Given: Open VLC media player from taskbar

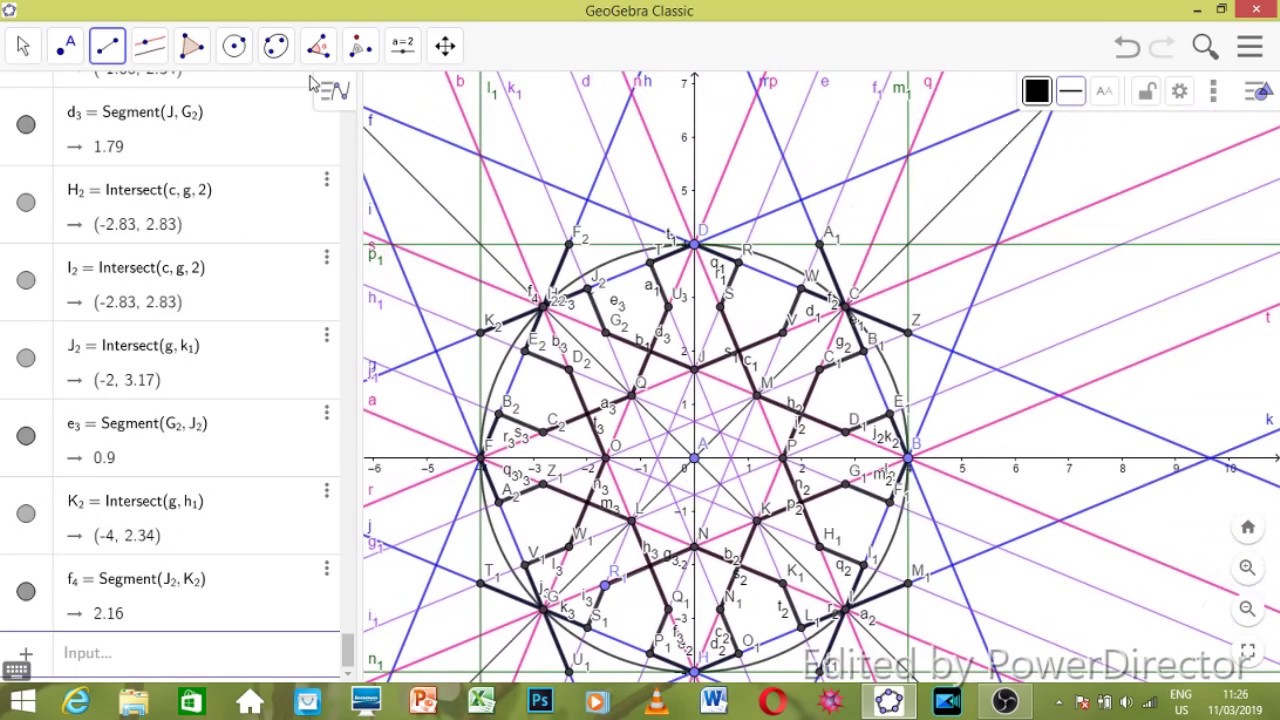Looking at the screenshot, I should (656, 701).
